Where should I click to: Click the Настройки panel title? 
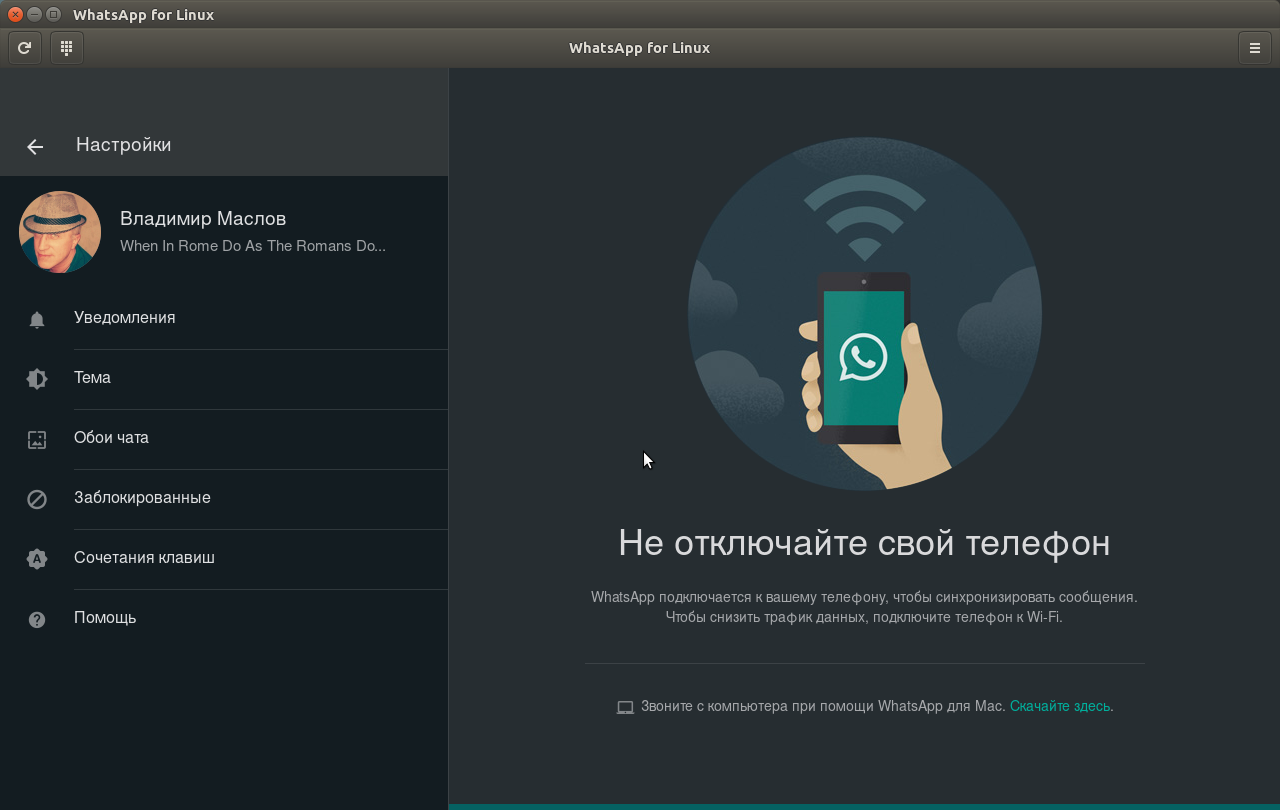point(124,145)
